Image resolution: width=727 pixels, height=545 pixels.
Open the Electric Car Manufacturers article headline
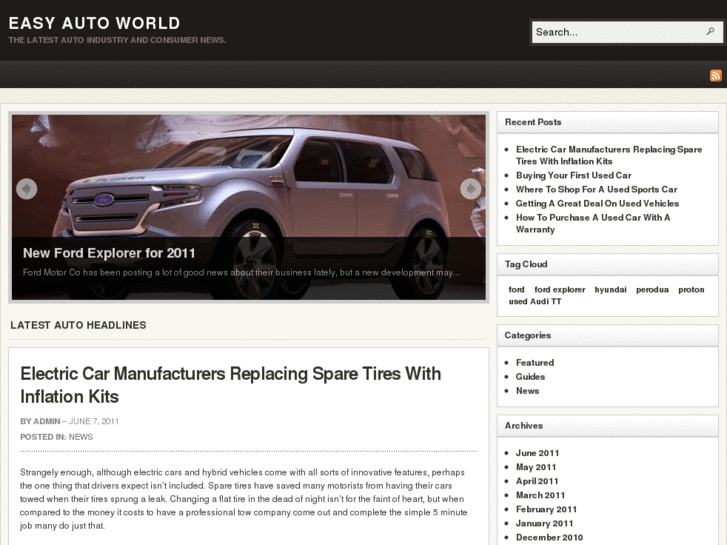(x=230, y=385)
